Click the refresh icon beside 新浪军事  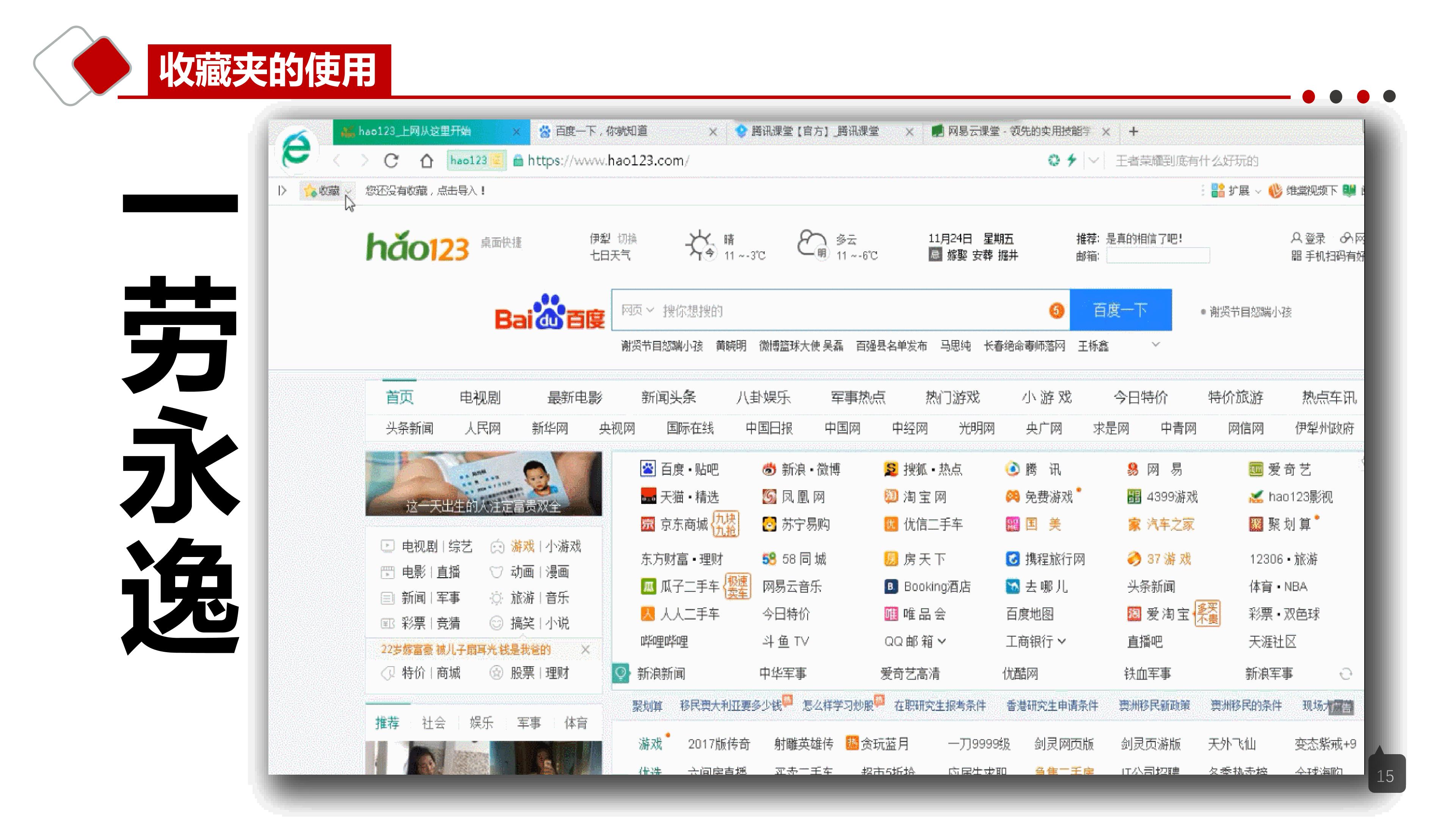pos(1346,674)
